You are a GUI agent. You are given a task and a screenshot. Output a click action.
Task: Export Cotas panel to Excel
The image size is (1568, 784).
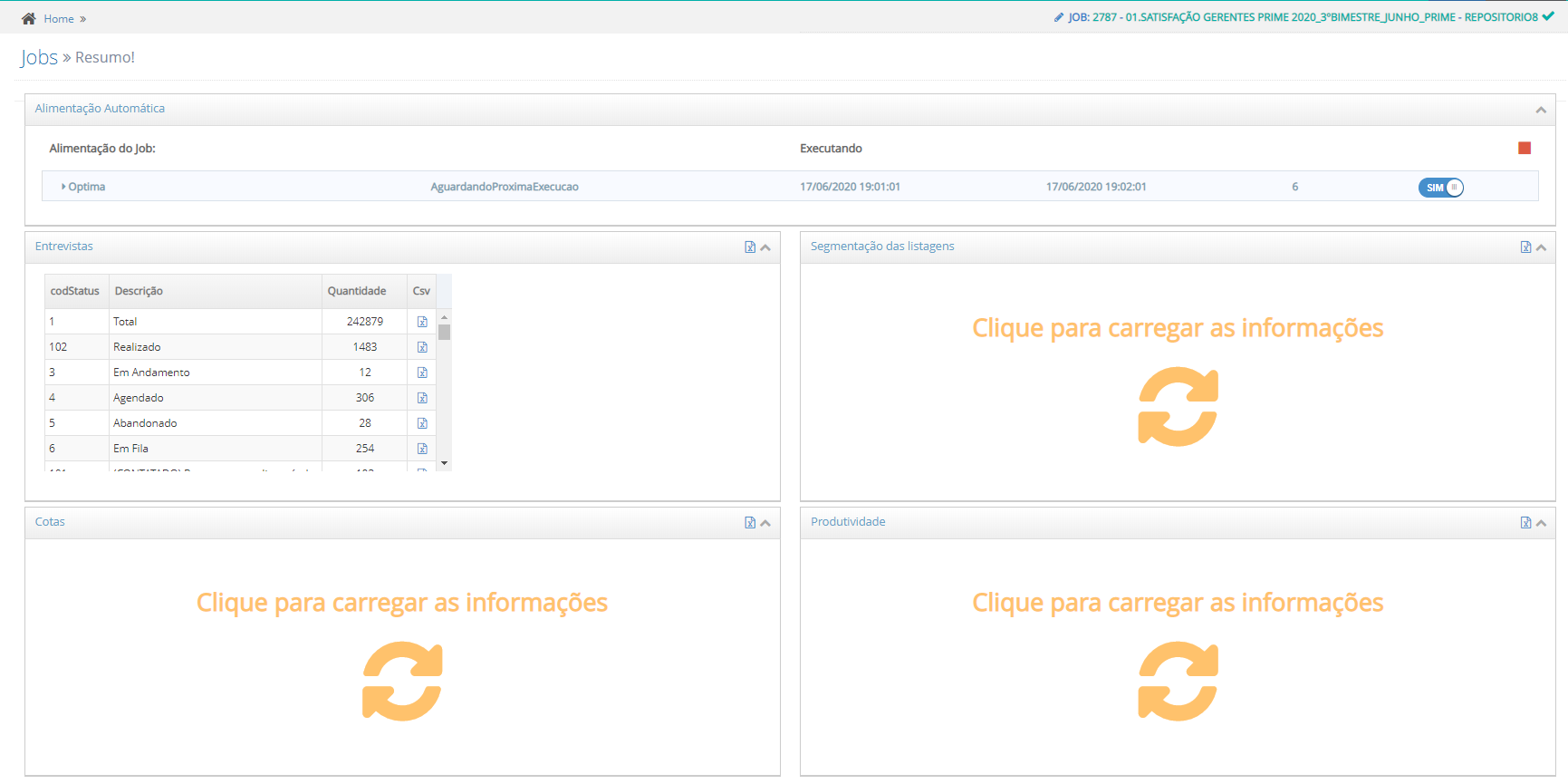coord(750,523)
